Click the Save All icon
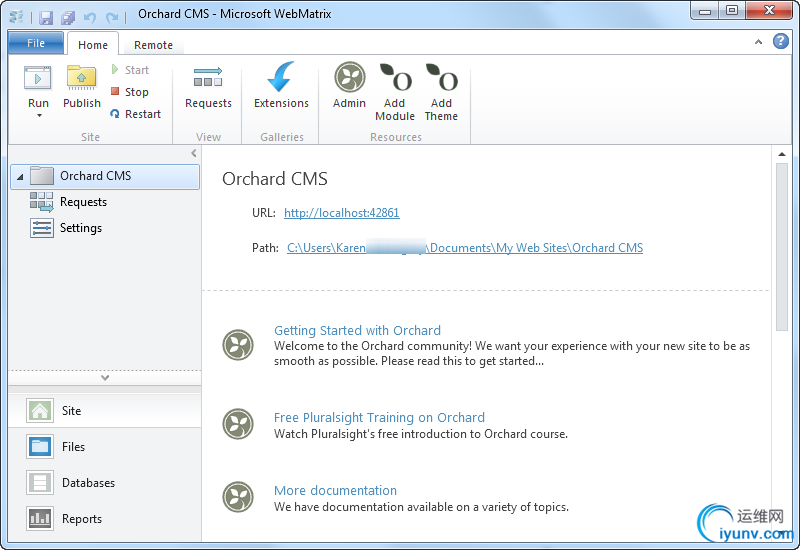800x550 pixels. click(68, 18)
